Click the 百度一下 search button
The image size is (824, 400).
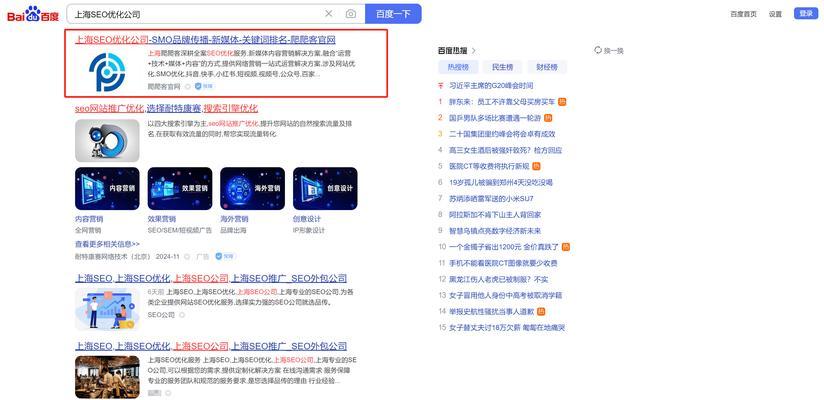393,14
